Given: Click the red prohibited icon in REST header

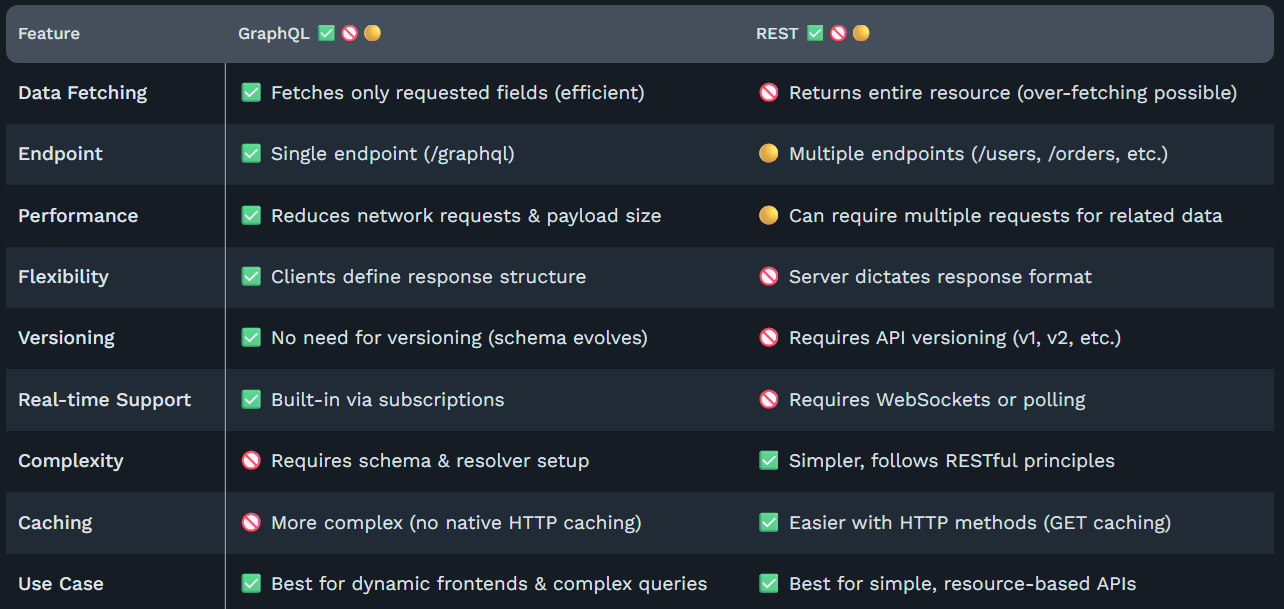Looking at the screenshot, I should click(x=838, y=33).
